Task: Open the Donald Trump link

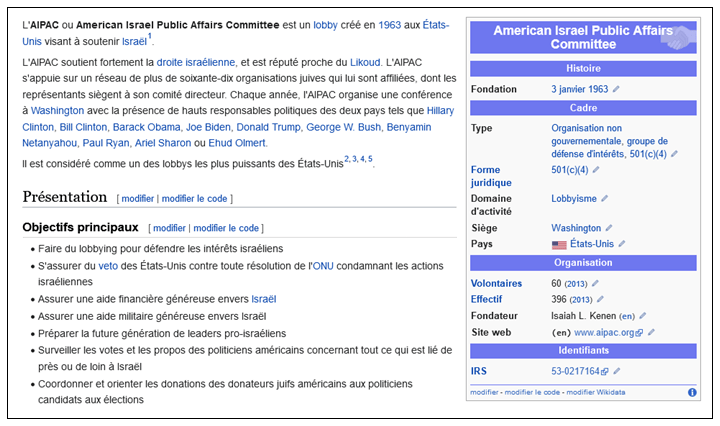Action: [268, 127]
